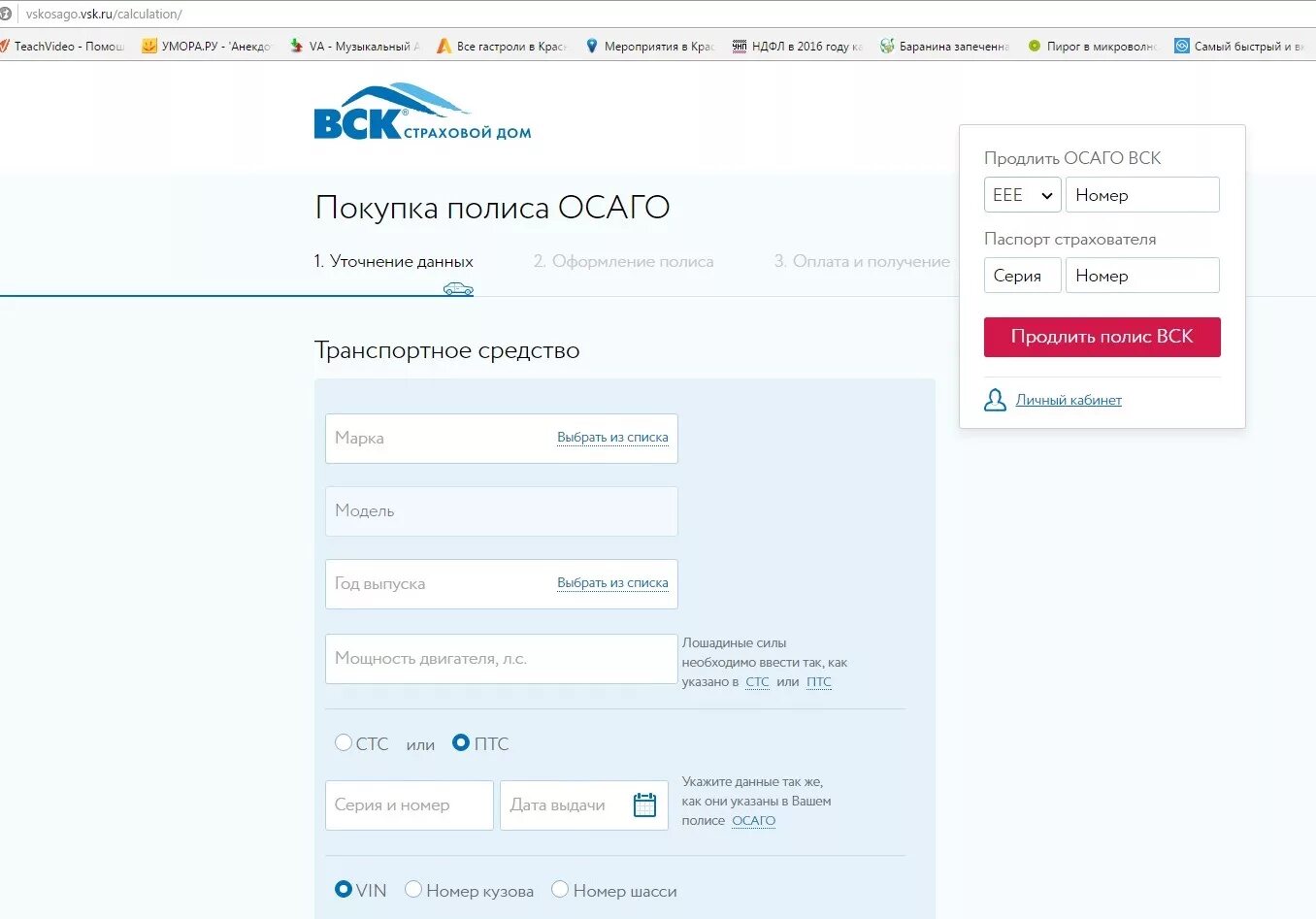Open the Мероприятия в Крас bookmark
The image size is (1316, 919).
point(649,46)
